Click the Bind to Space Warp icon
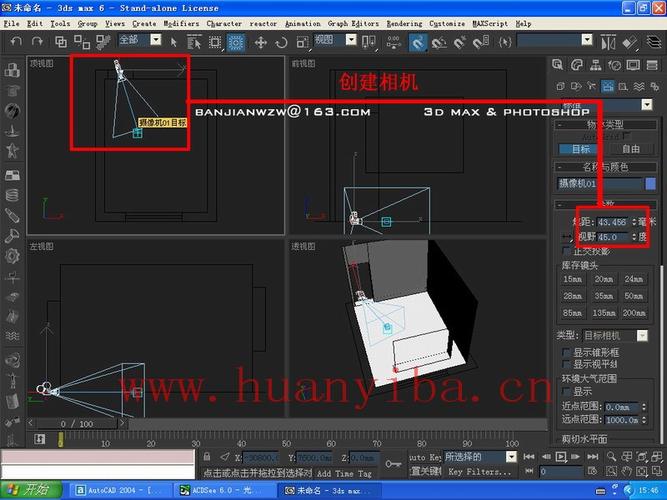The height and width of the screenshot is (500, 667). pos(103,41)
